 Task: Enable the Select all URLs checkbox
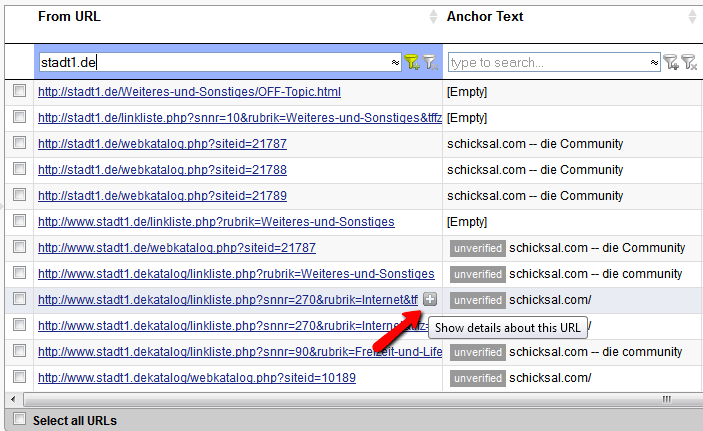tap(19, 419)
